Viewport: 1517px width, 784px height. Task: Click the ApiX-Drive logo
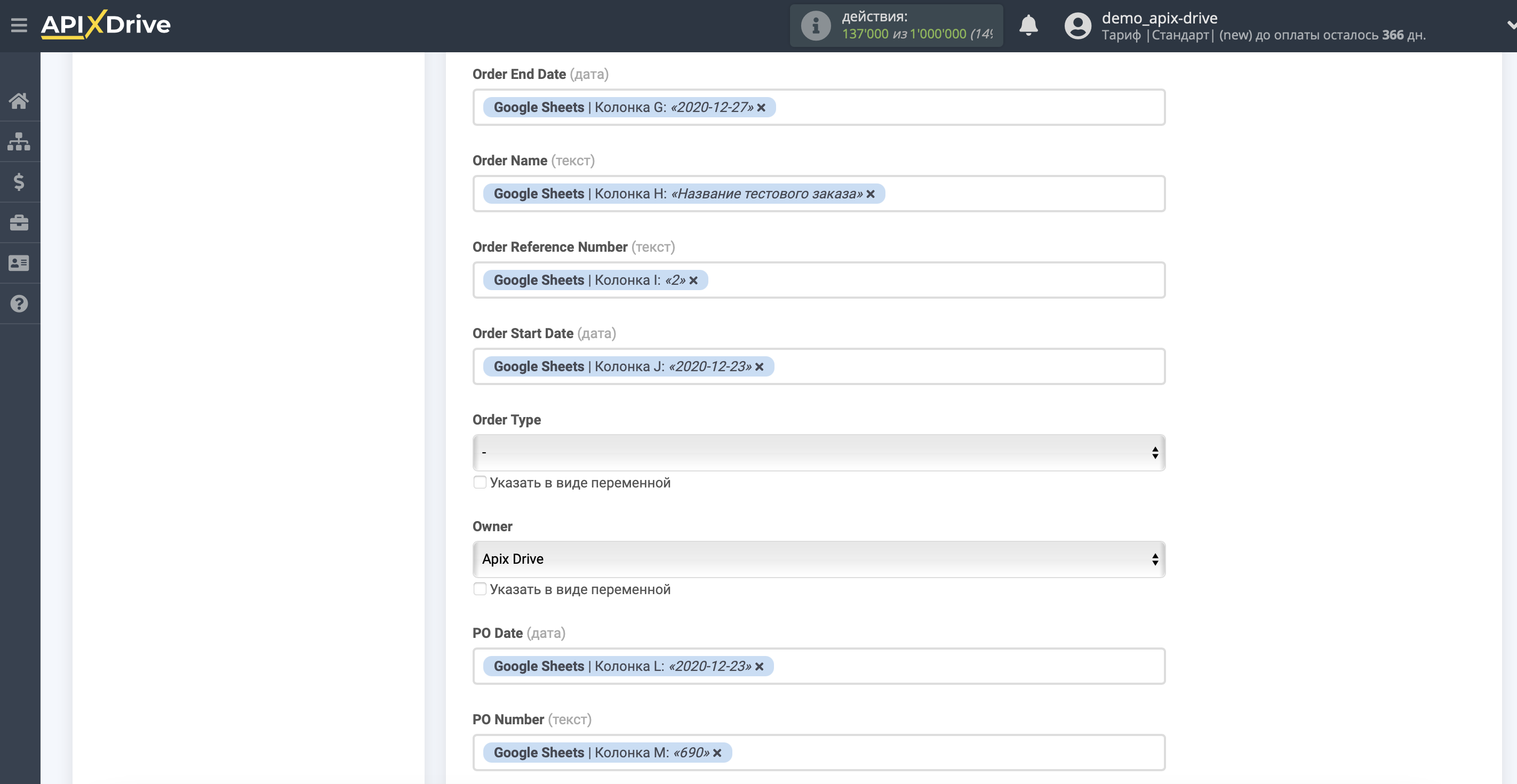click(106, 25)
